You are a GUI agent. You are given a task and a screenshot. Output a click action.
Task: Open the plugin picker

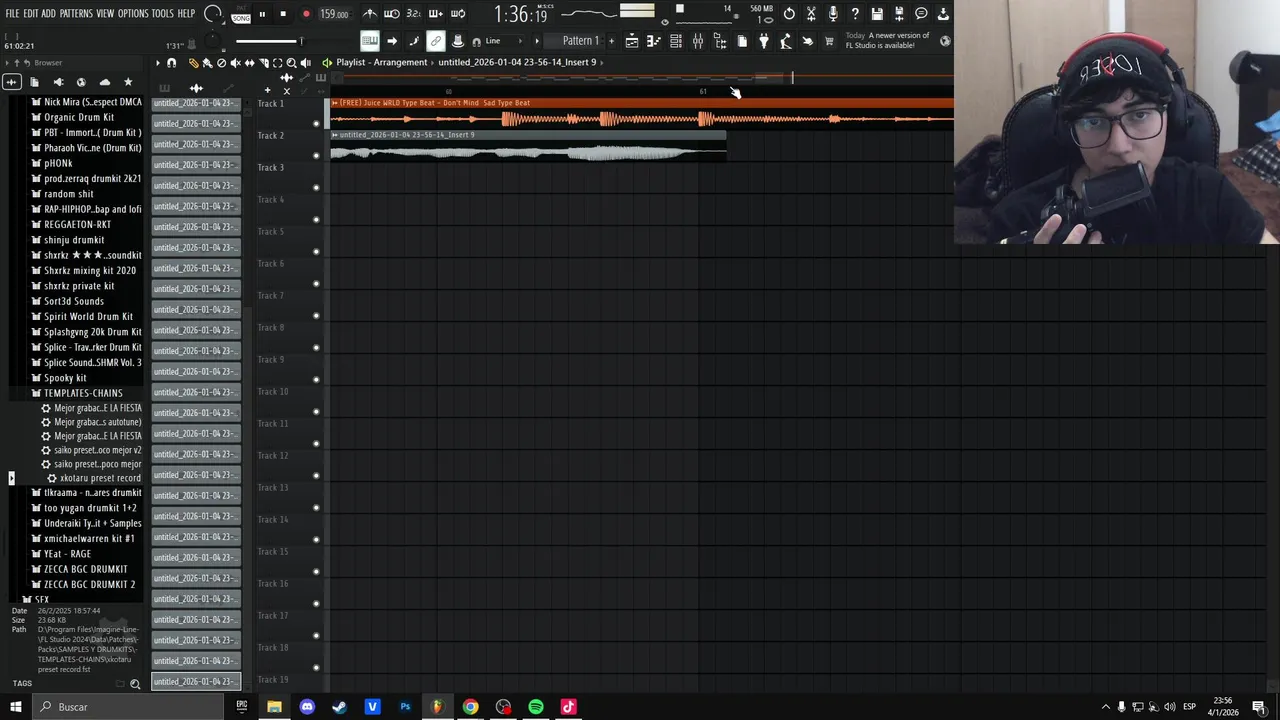[764, 41]
